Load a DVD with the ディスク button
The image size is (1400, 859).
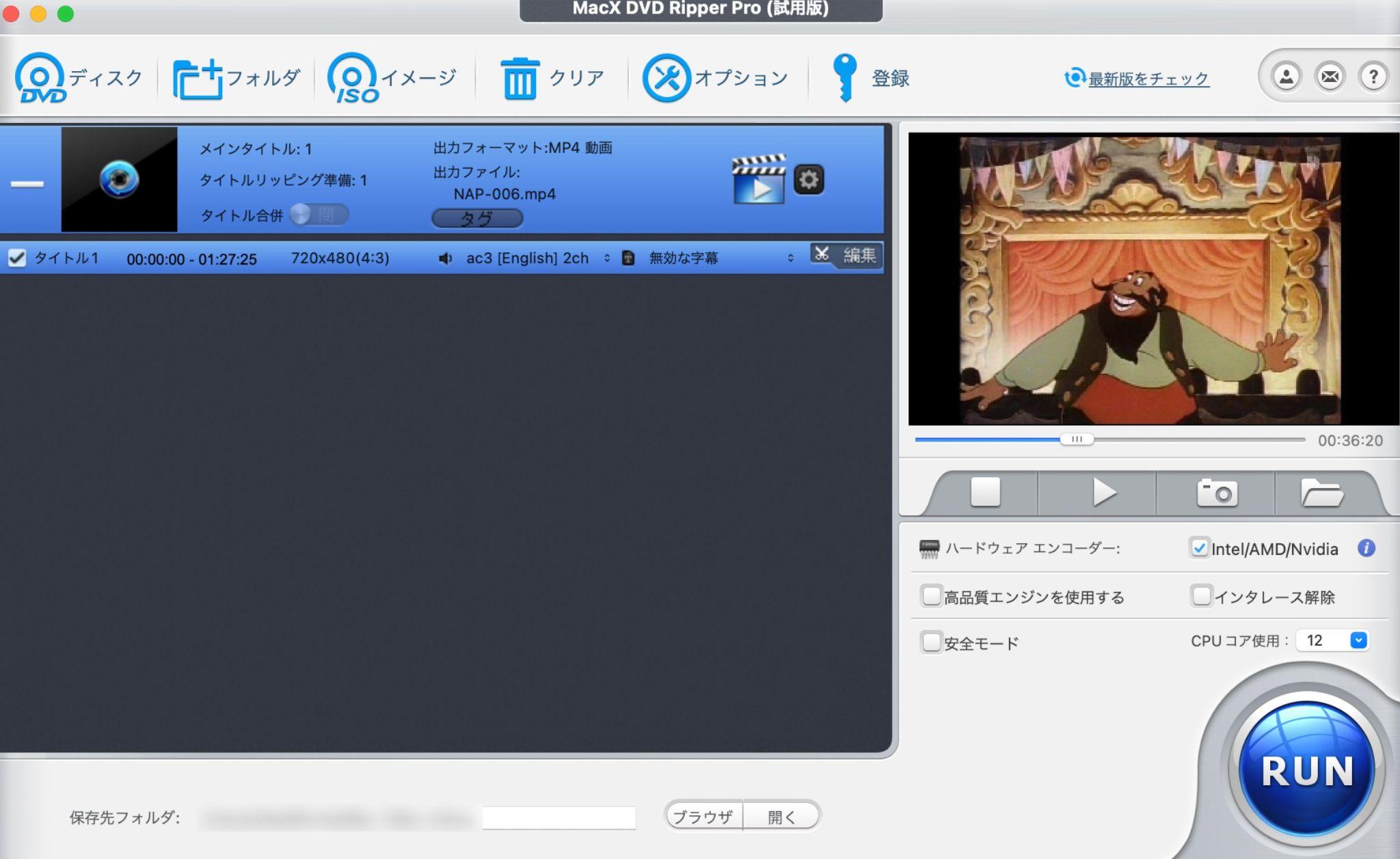(79, 78)
